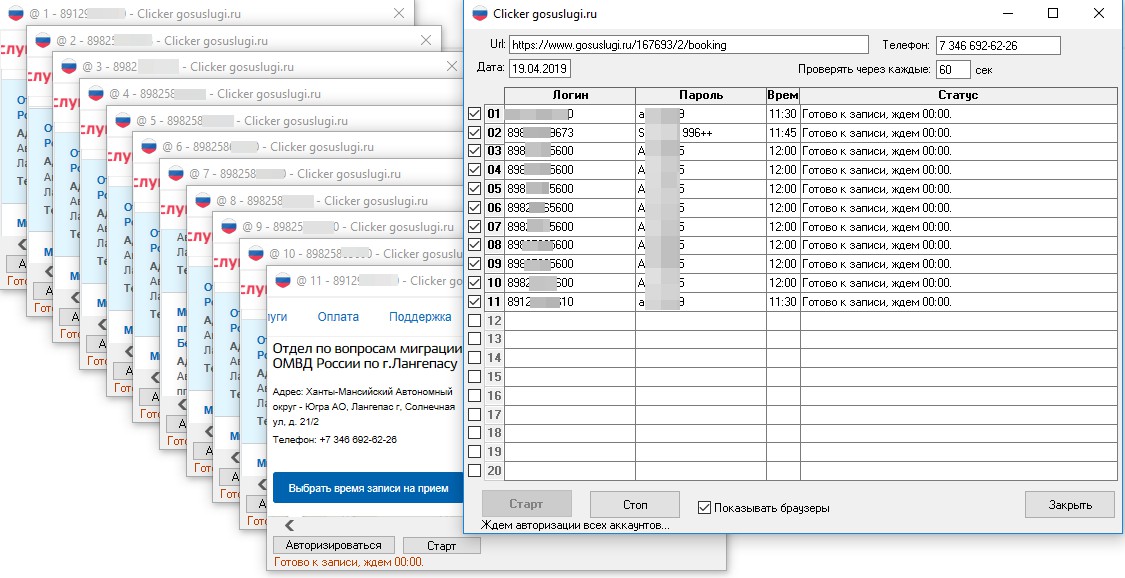Click the time cell of row 11
The height and width of the screenshot is (578, 1125).
(x=783, y=302)
